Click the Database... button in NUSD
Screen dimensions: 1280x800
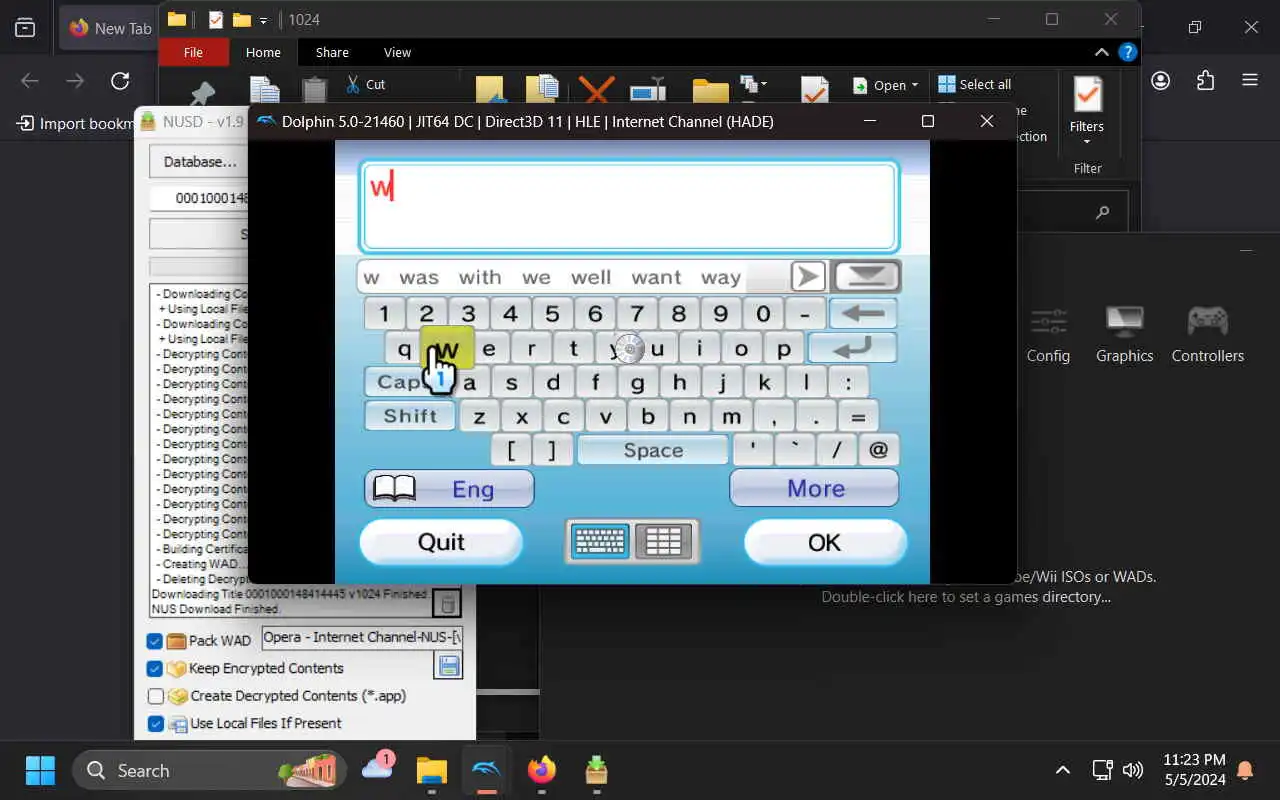click(x=199, y=161)
